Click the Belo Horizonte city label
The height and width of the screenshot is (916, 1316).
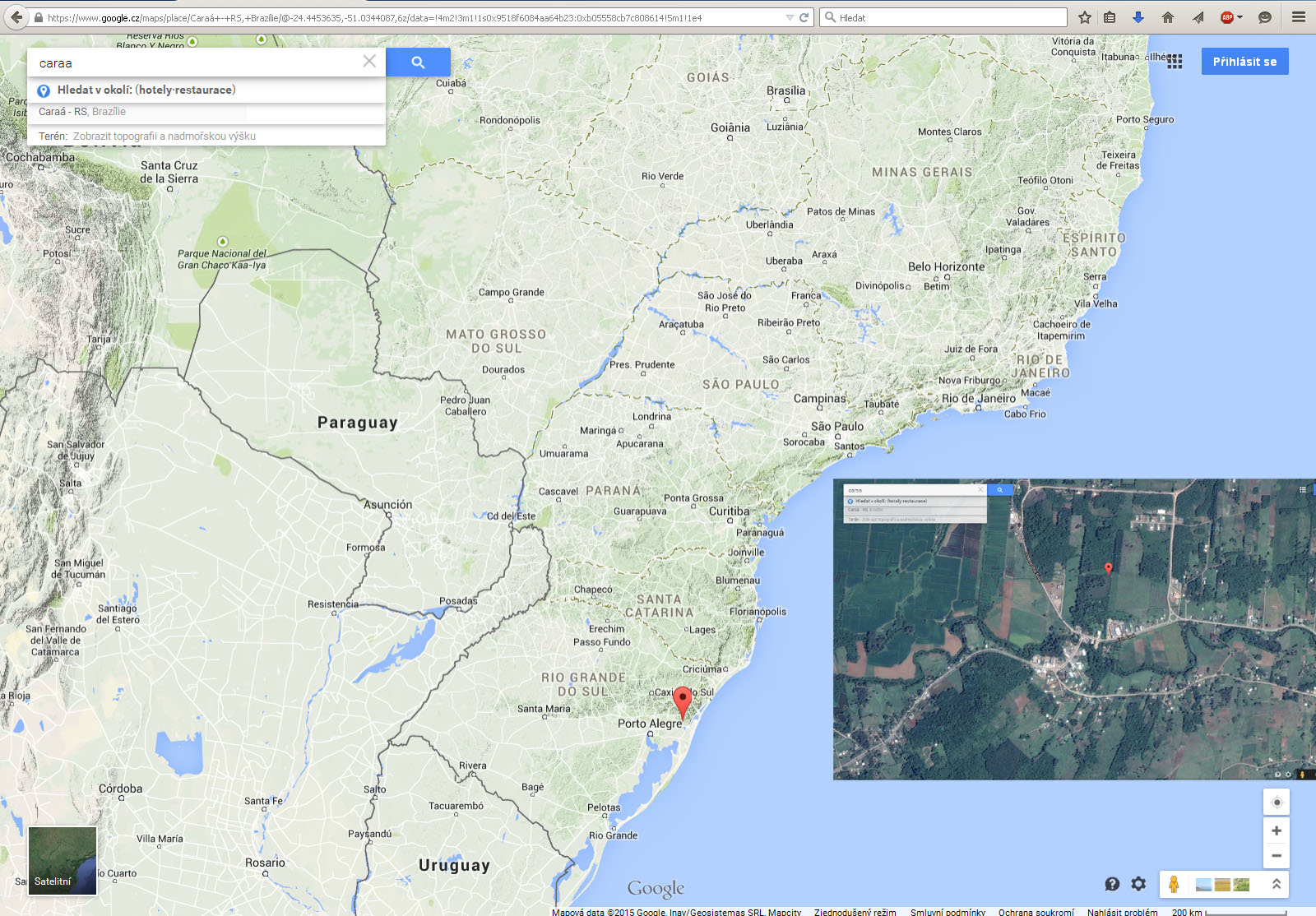pyautogui.click(x=946, y=267)
